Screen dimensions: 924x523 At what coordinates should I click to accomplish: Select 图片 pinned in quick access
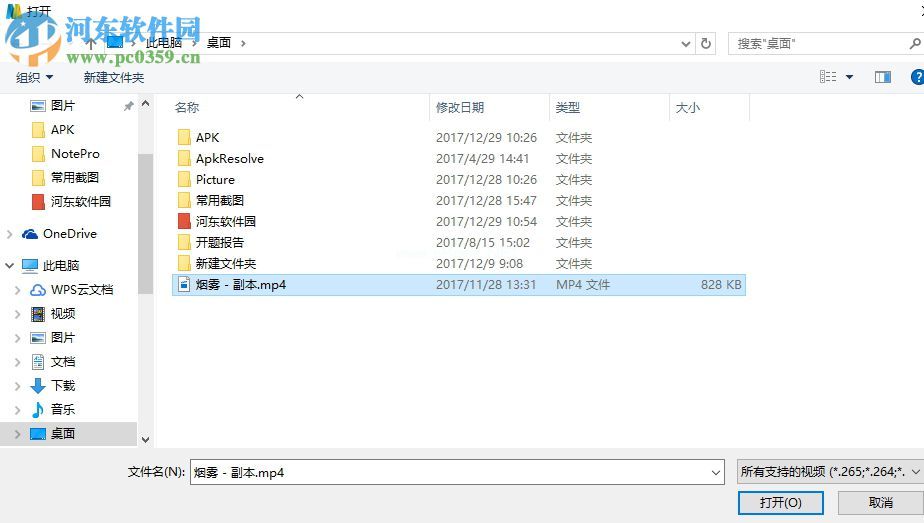[x=62, y=105]
